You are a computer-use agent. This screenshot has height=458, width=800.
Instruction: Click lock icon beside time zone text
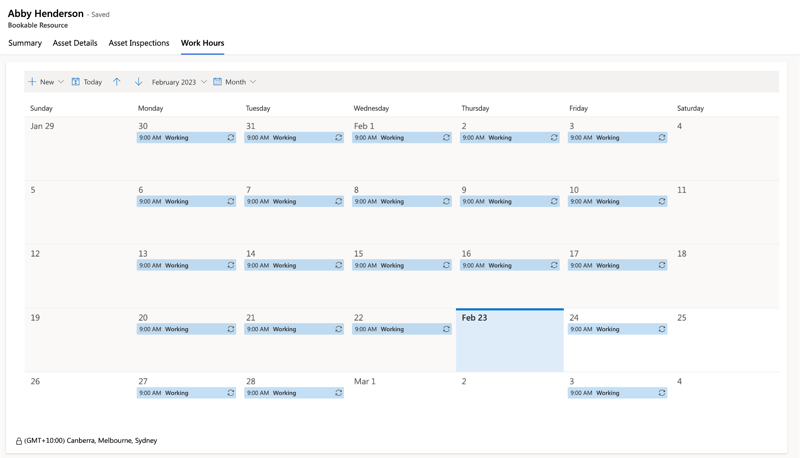coord(19,441)
